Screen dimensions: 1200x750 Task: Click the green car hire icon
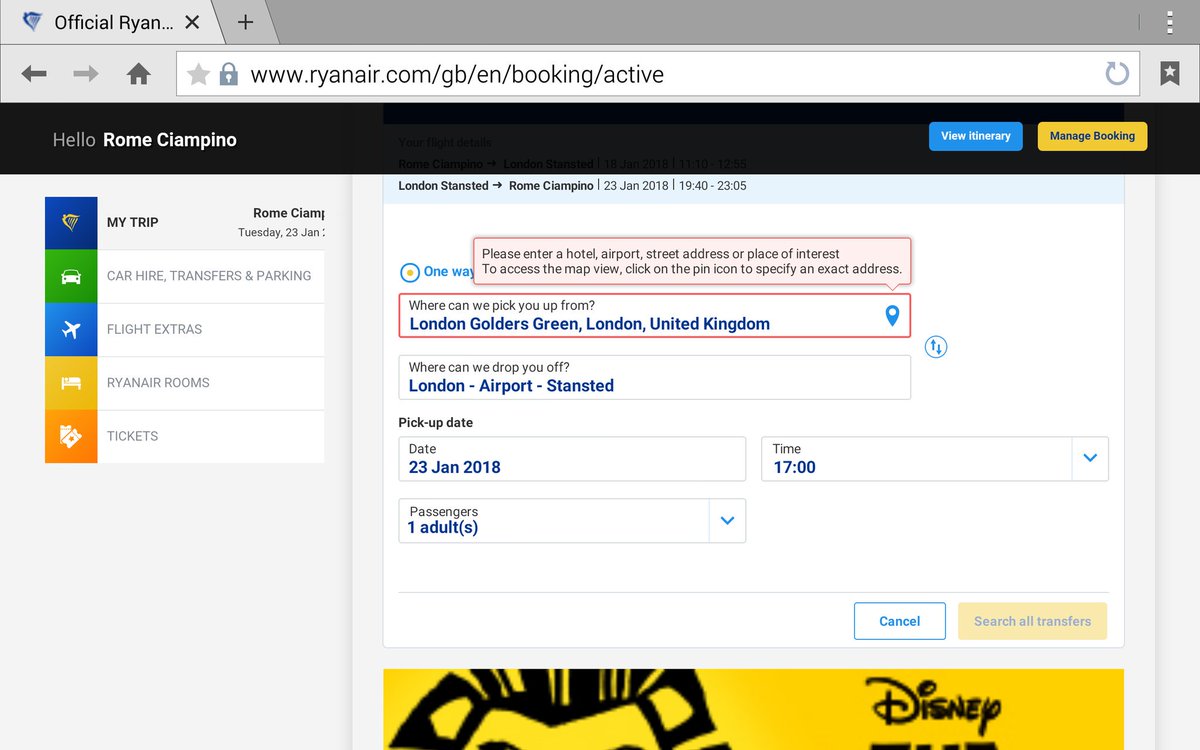71,276
